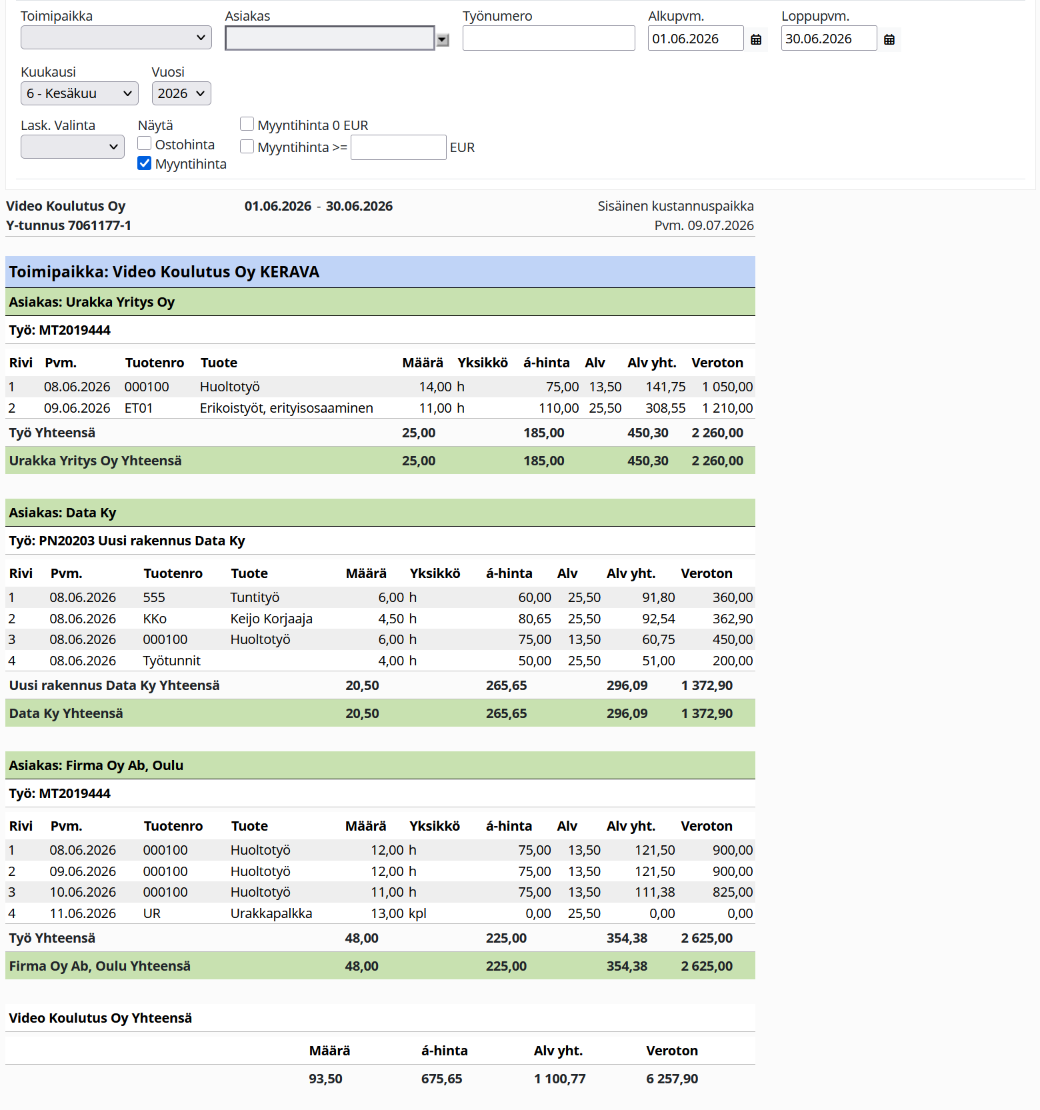
Task: Click the Alkupvm. date field
Action: tap(695, 38)
